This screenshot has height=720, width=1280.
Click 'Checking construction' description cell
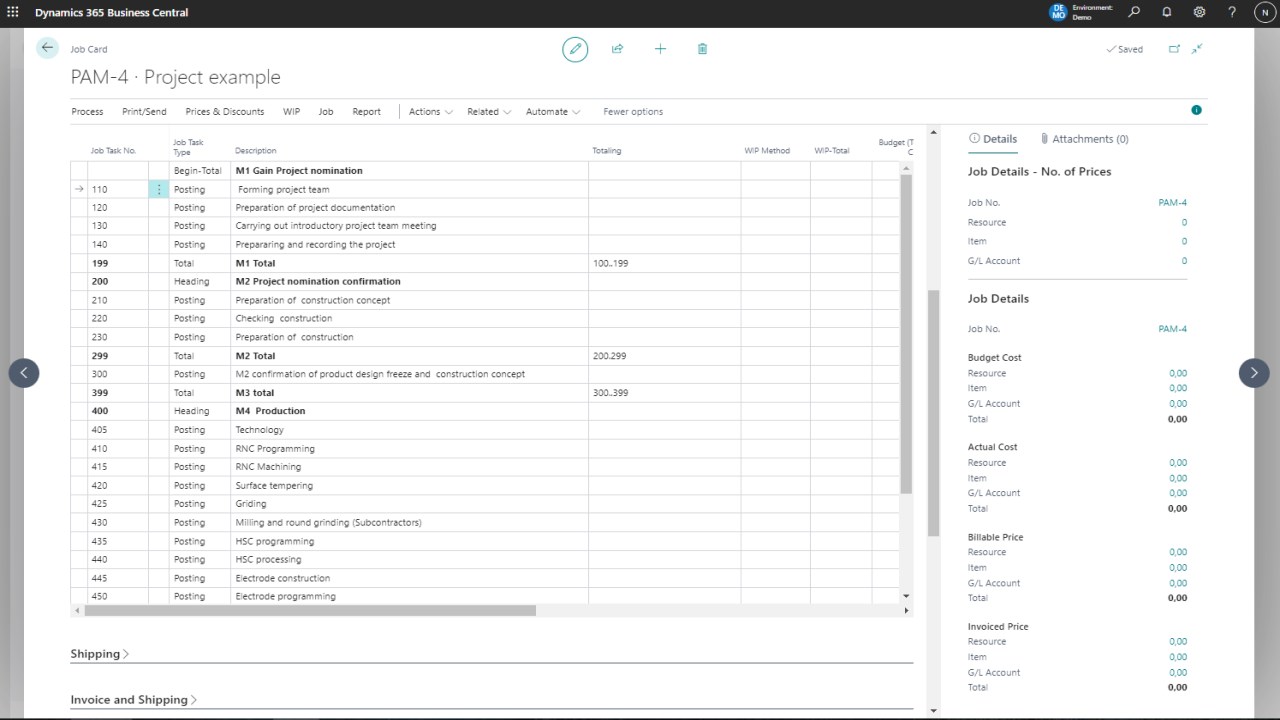click(409, 319)
